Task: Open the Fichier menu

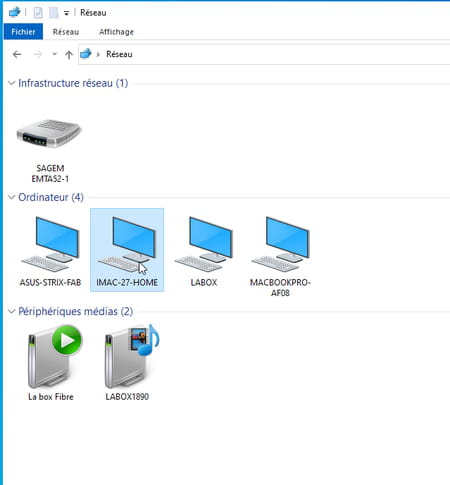Action: (x=23, y=32)
